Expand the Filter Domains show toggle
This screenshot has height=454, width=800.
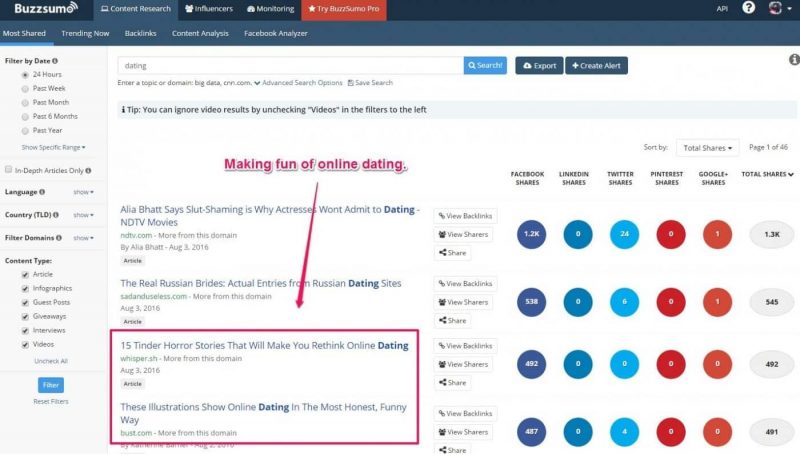pyautogui.click(x=83, y=238)
